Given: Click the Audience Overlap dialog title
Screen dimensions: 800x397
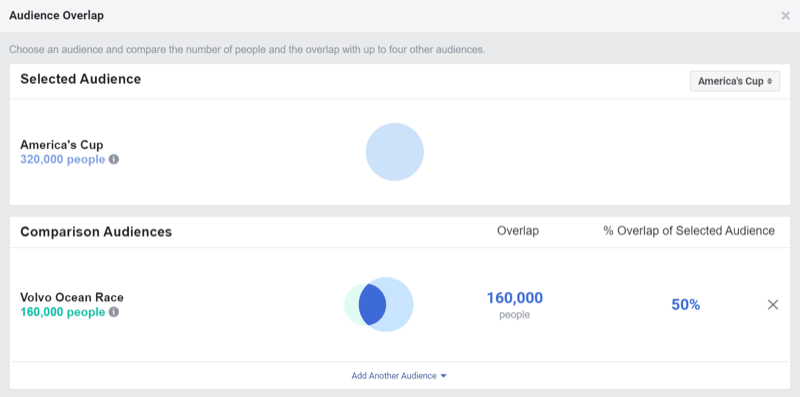Looking at the screenshot, I should [x=56, y=16].
